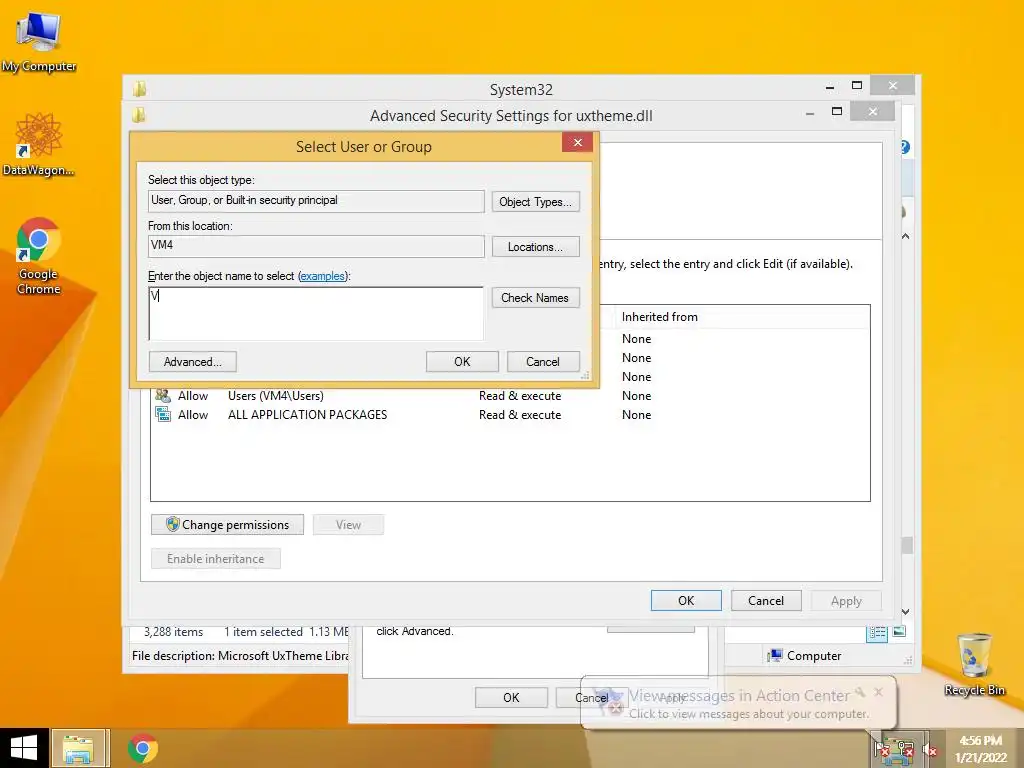Open Object Types chooser

(536, 202)
